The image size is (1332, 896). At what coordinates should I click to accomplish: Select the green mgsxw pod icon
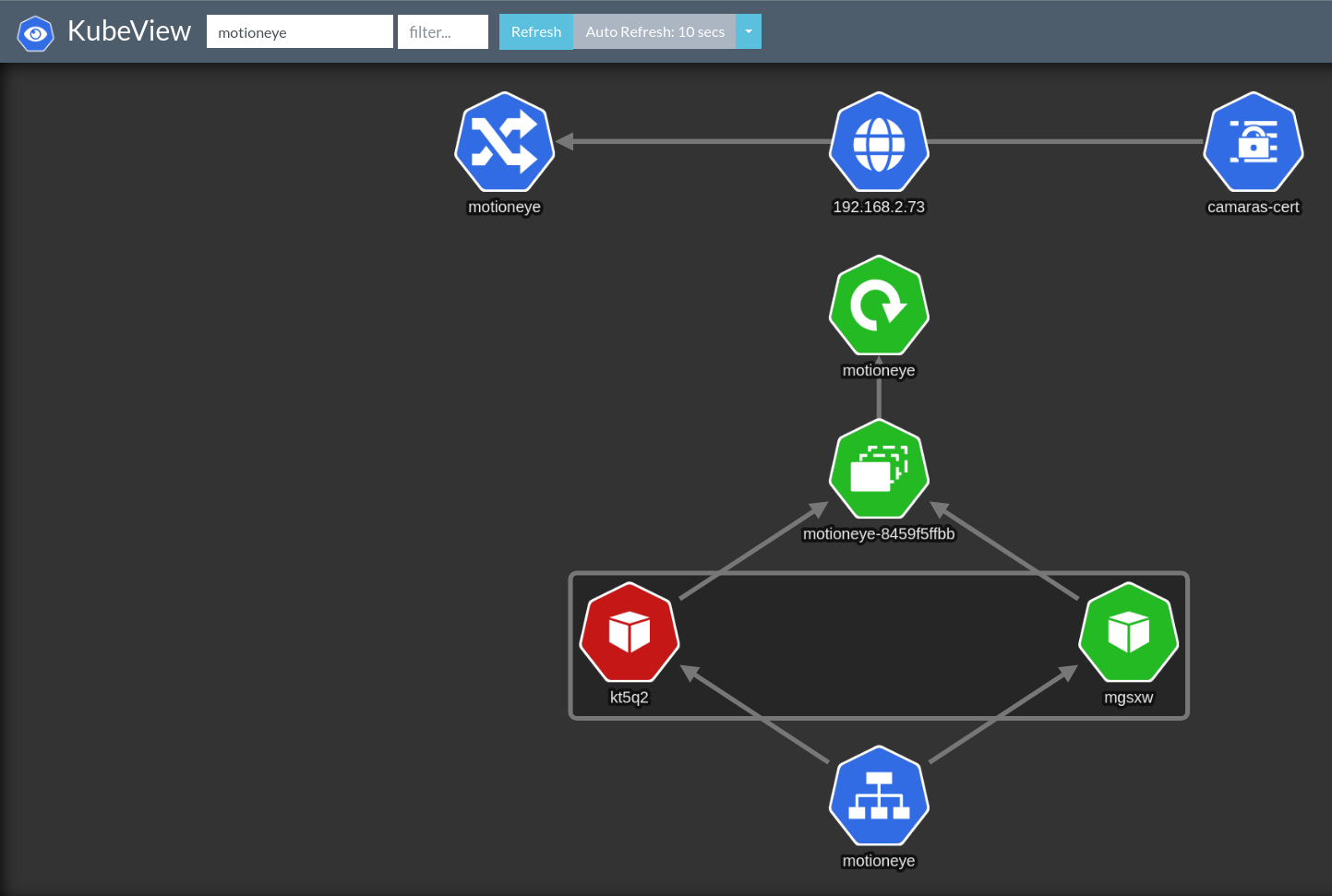pos(1129,632)
